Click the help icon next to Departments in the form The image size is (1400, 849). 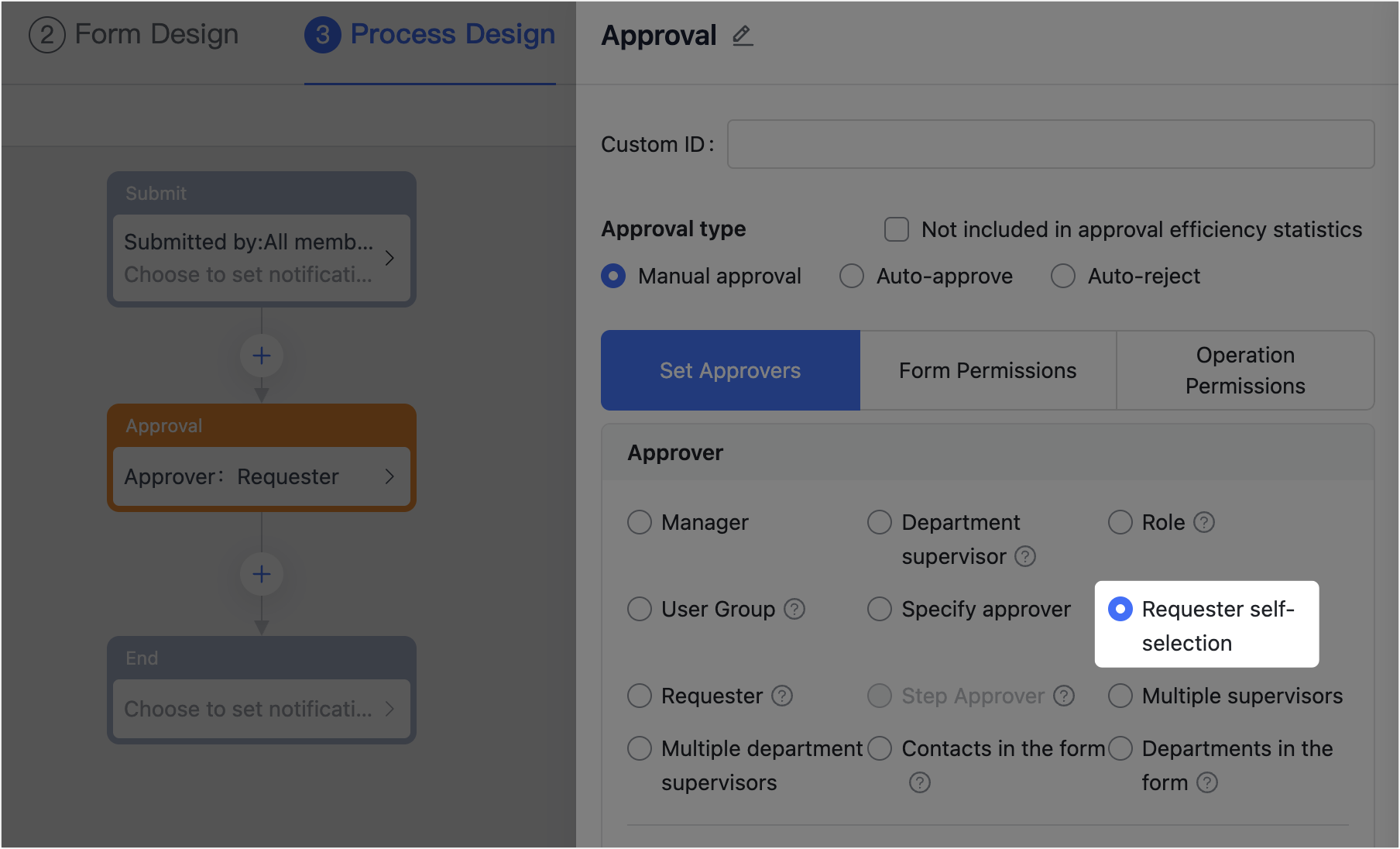1207,783
